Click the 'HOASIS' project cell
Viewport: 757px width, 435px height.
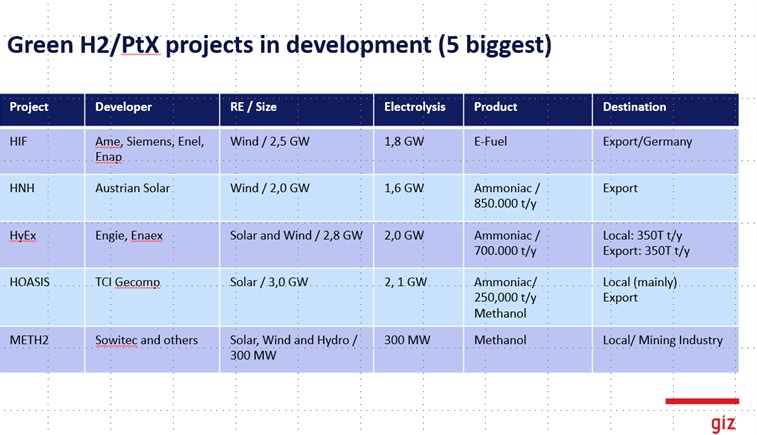click(x=42, y=297)
